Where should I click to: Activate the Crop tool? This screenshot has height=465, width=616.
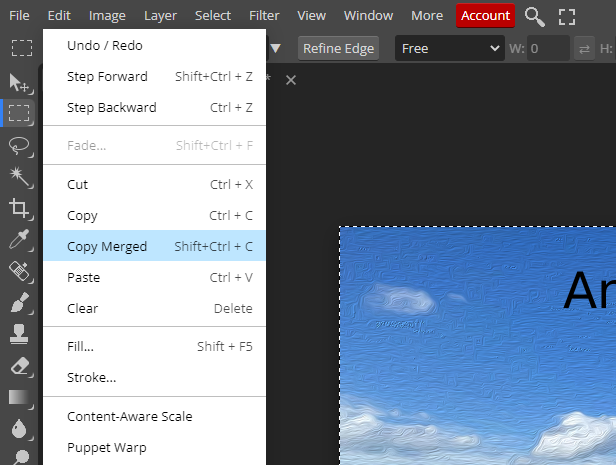pos(19,208)
